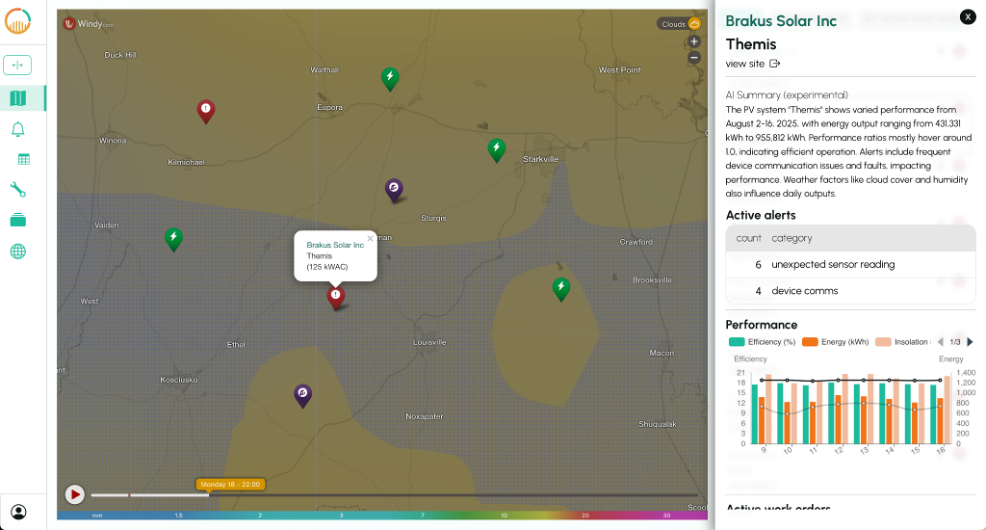Select the device comms alert row
The width and height of the screenshot is (986, 530).
[x=850, y=291]
